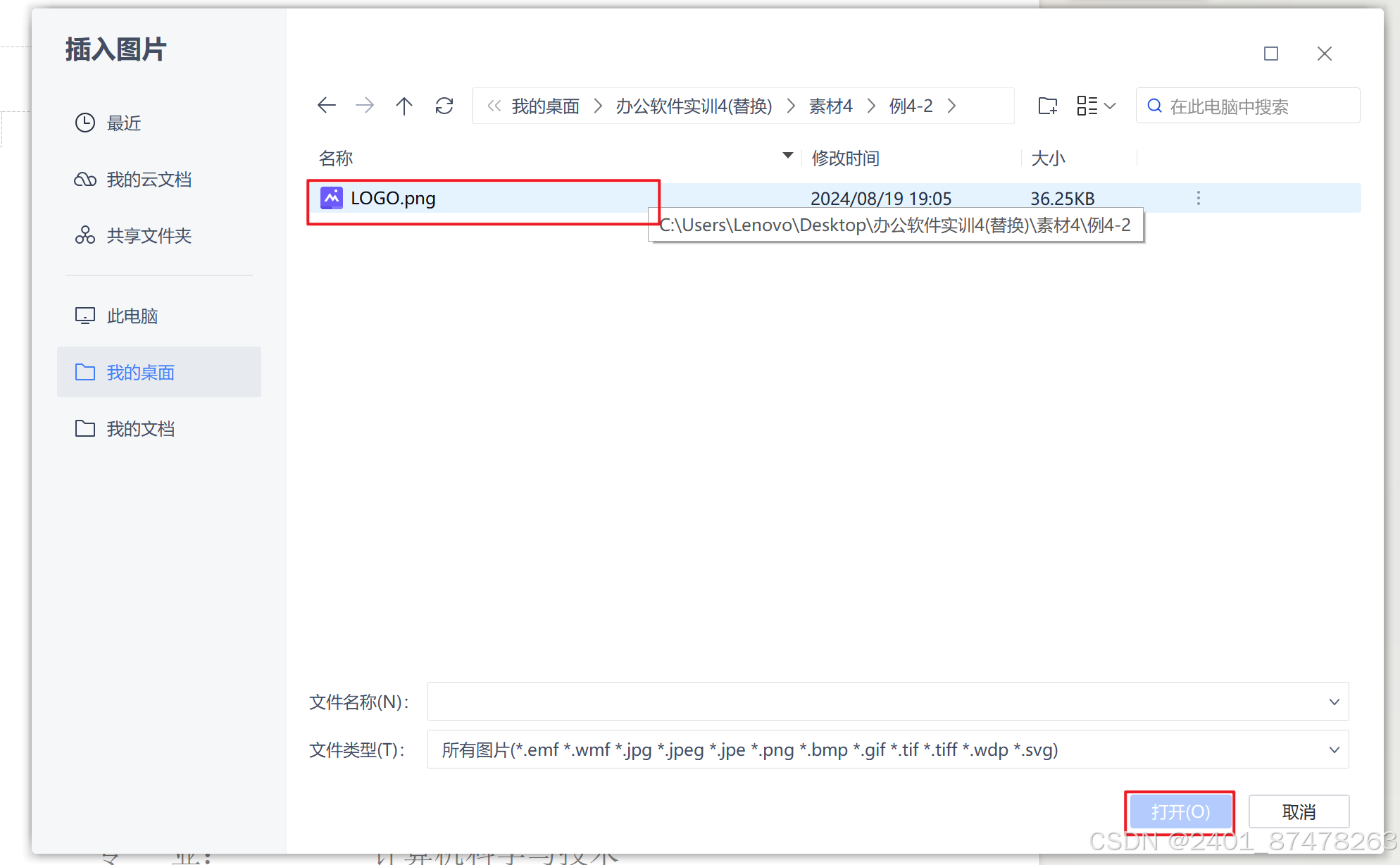This screenshot has width=1400, height=865.
Task: Open My Cloud Documents (我的云文档)
Action: (x=148, y=180)
